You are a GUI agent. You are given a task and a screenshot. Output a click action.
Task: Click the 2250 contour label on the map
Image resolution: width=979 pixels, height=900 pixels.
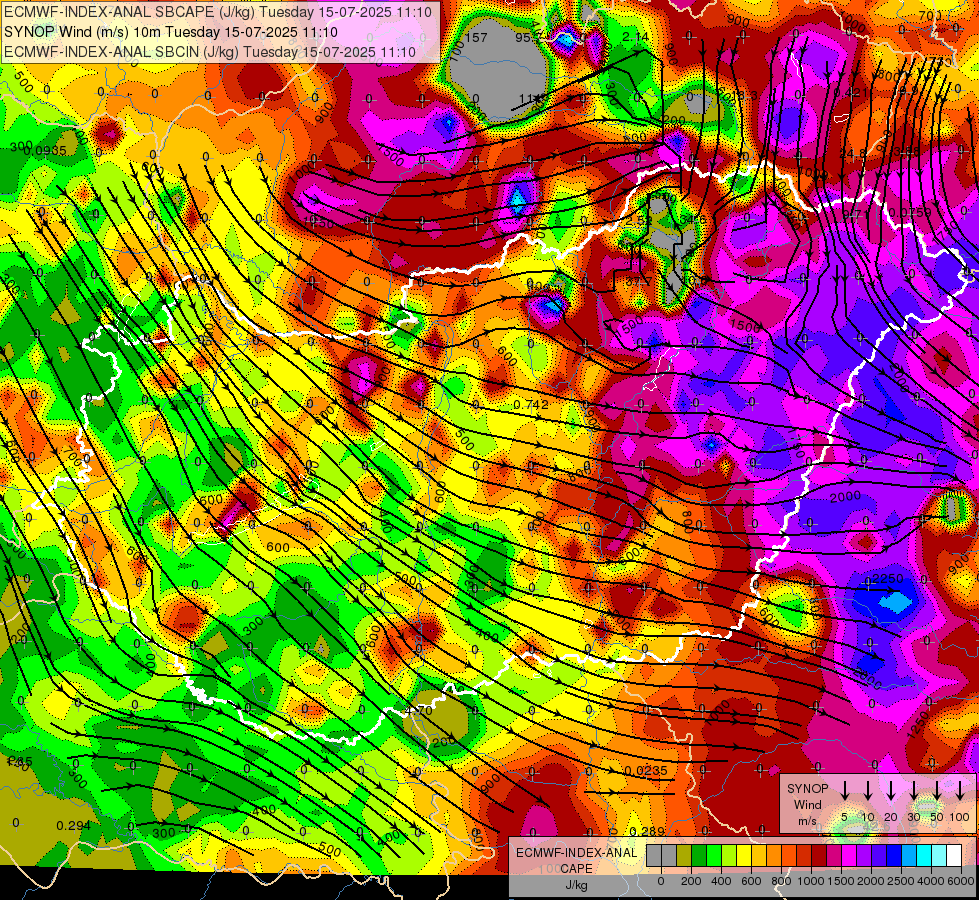coord(887,578)
